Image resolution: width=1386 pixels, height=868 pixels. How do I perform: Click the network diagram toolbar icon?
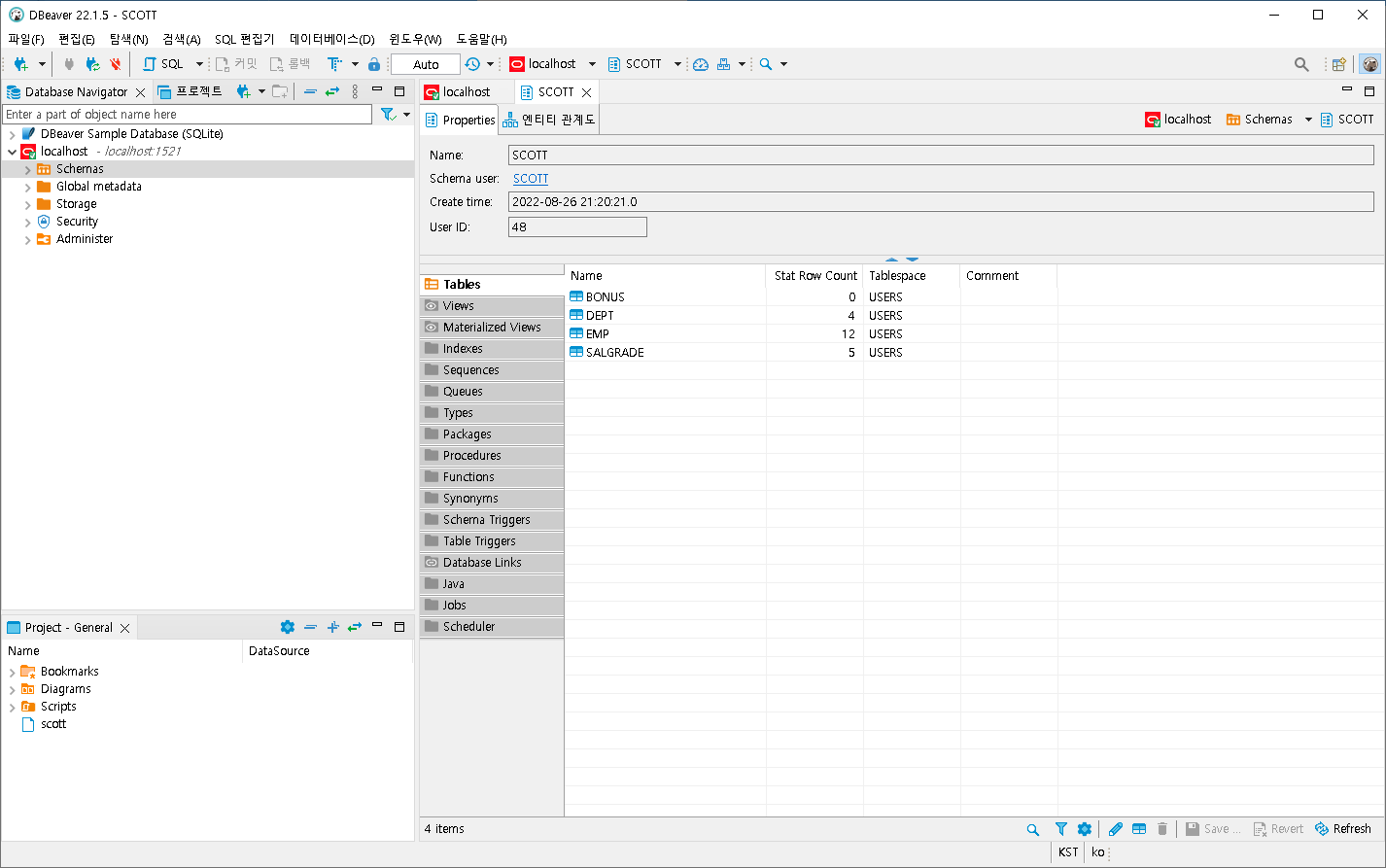[724, 64]
